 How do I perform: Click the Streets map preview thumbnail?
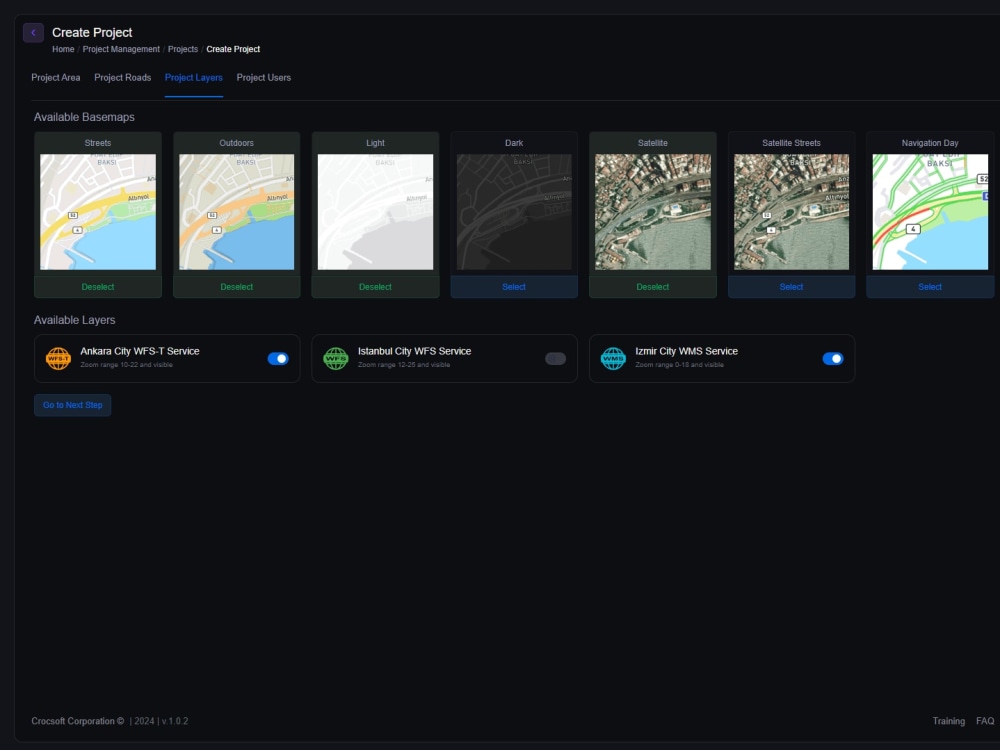(98, 212)
